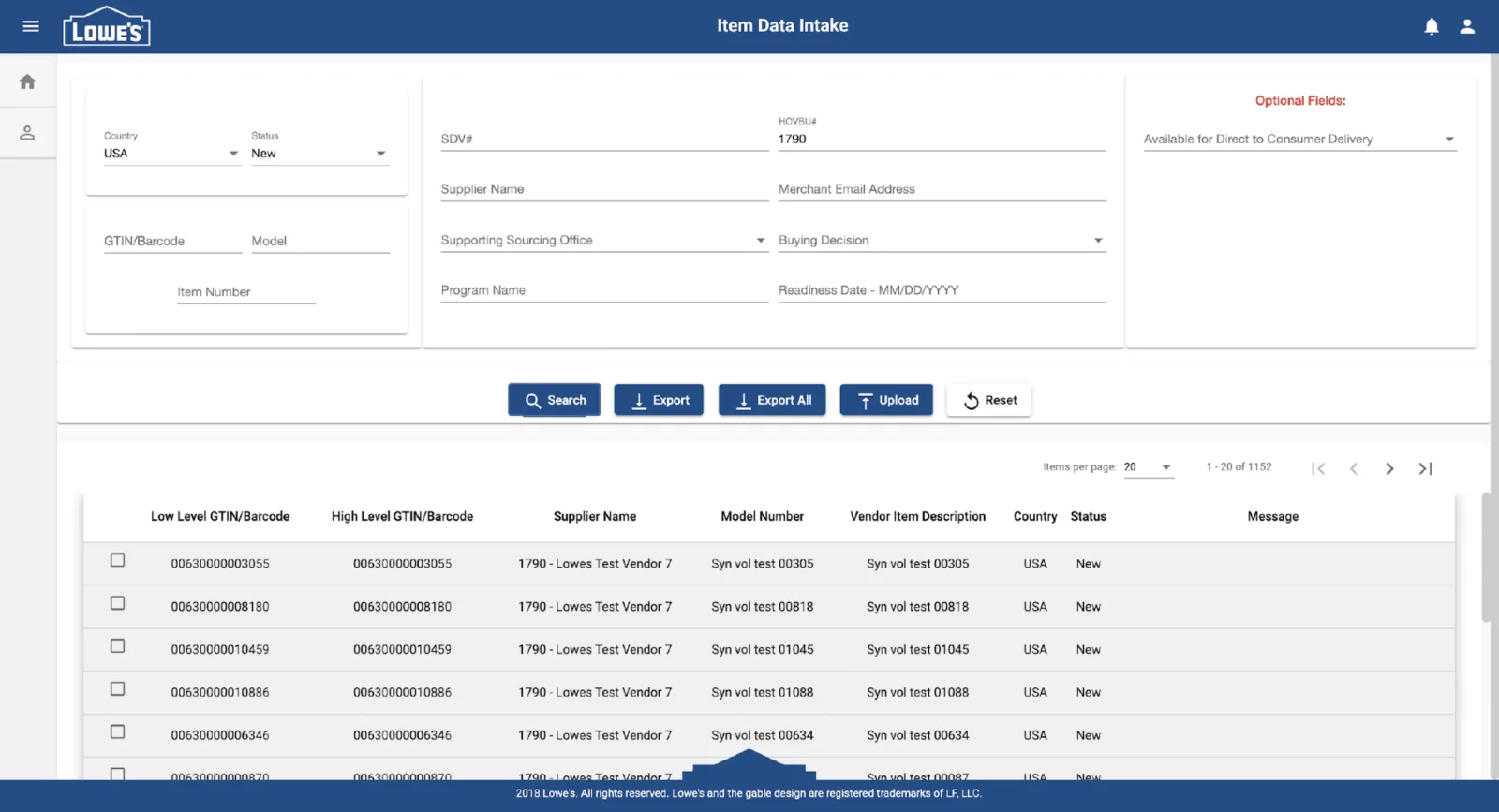Screen dimensions: 1499x812
Task: Click the Lowe's logo
Action: pos(107,26)
